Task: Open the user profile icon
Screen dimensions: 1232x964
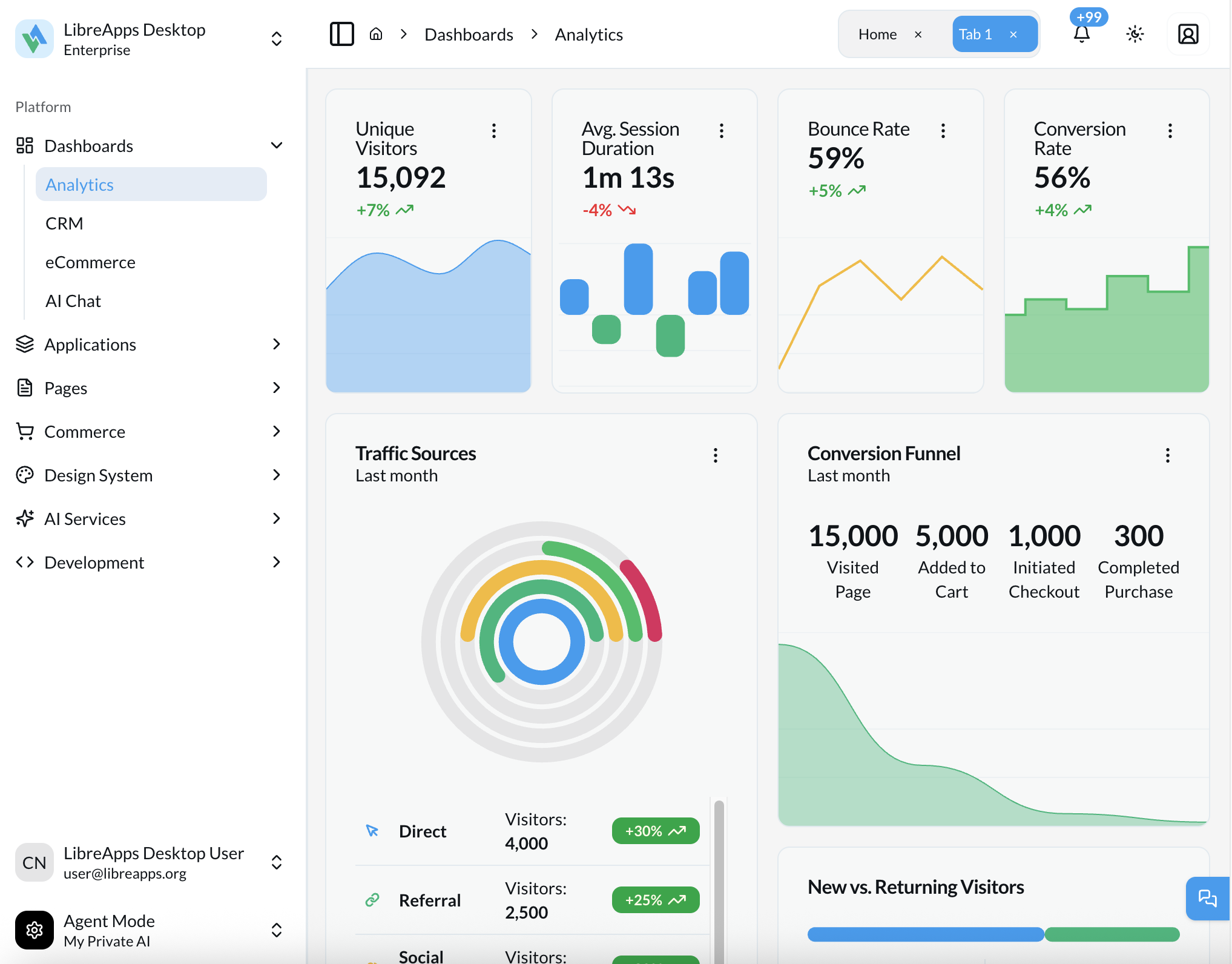Action: point(1188,34)
